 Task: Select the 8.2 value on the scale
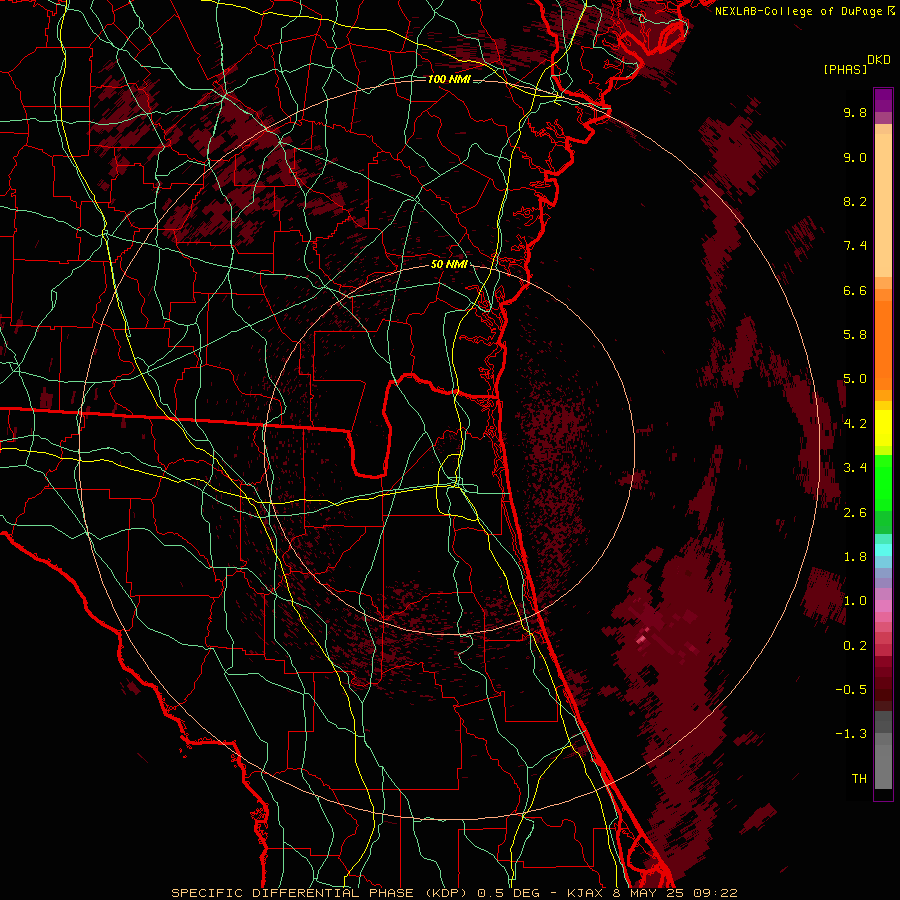(855, 201)
